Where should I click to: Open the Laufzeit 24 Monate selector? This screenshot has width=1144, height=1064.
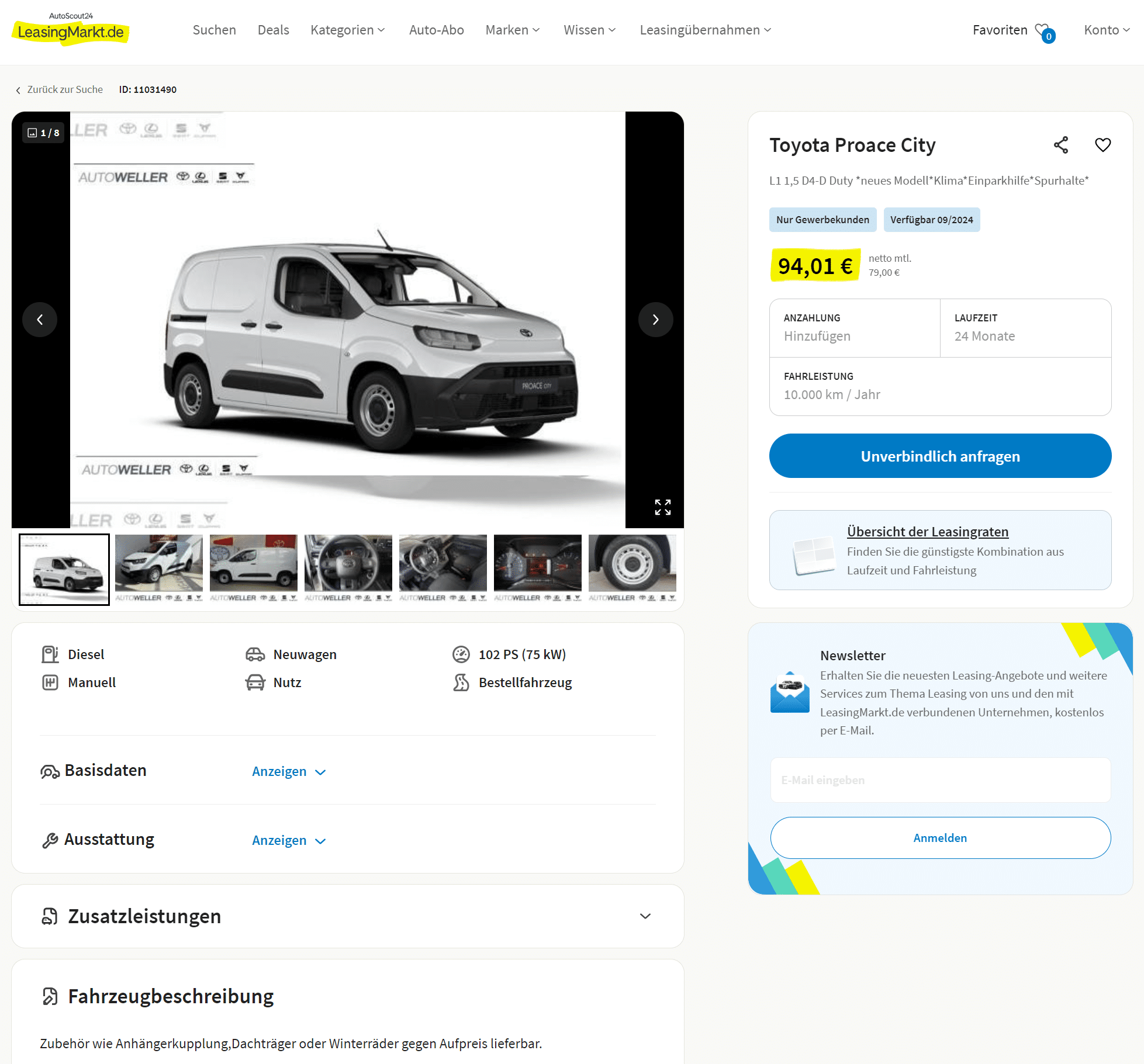click(1026, 328)
